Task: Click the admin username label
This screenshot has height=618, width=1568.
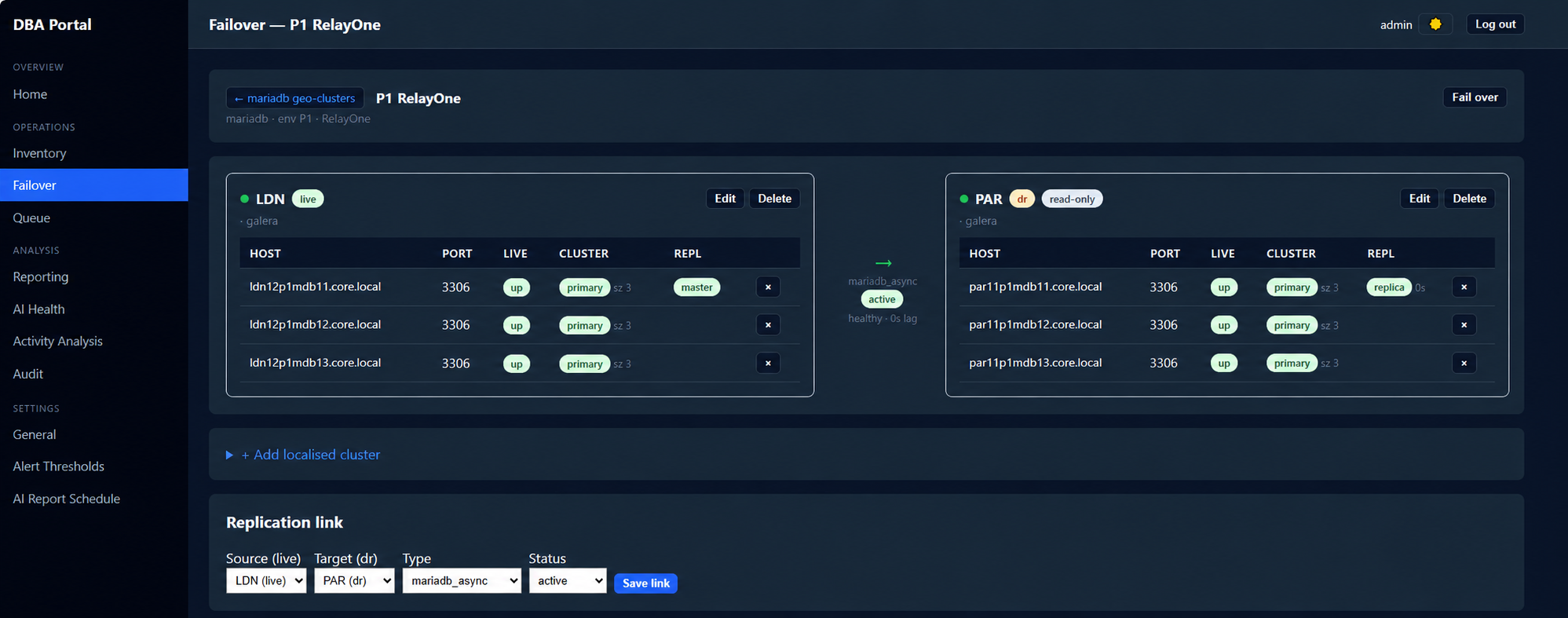Action: pyautogui.click(x=1396, y=25)
